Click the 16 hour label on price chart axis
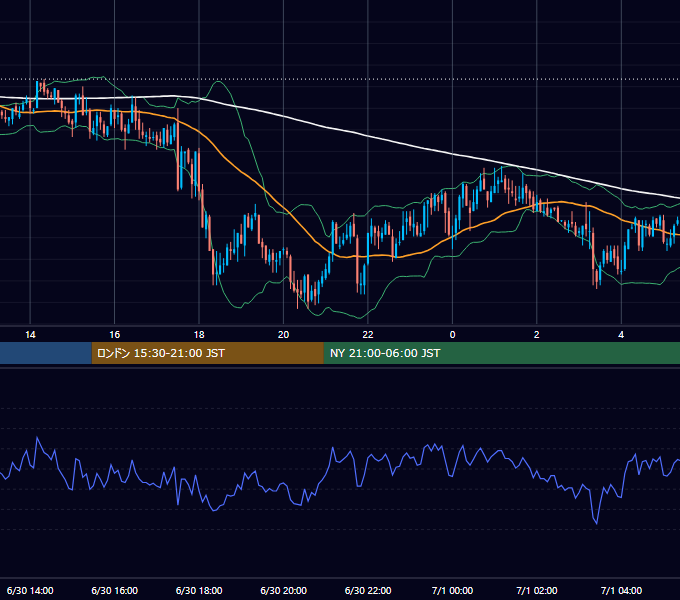The image size is (680, 600). click(114, 335)
